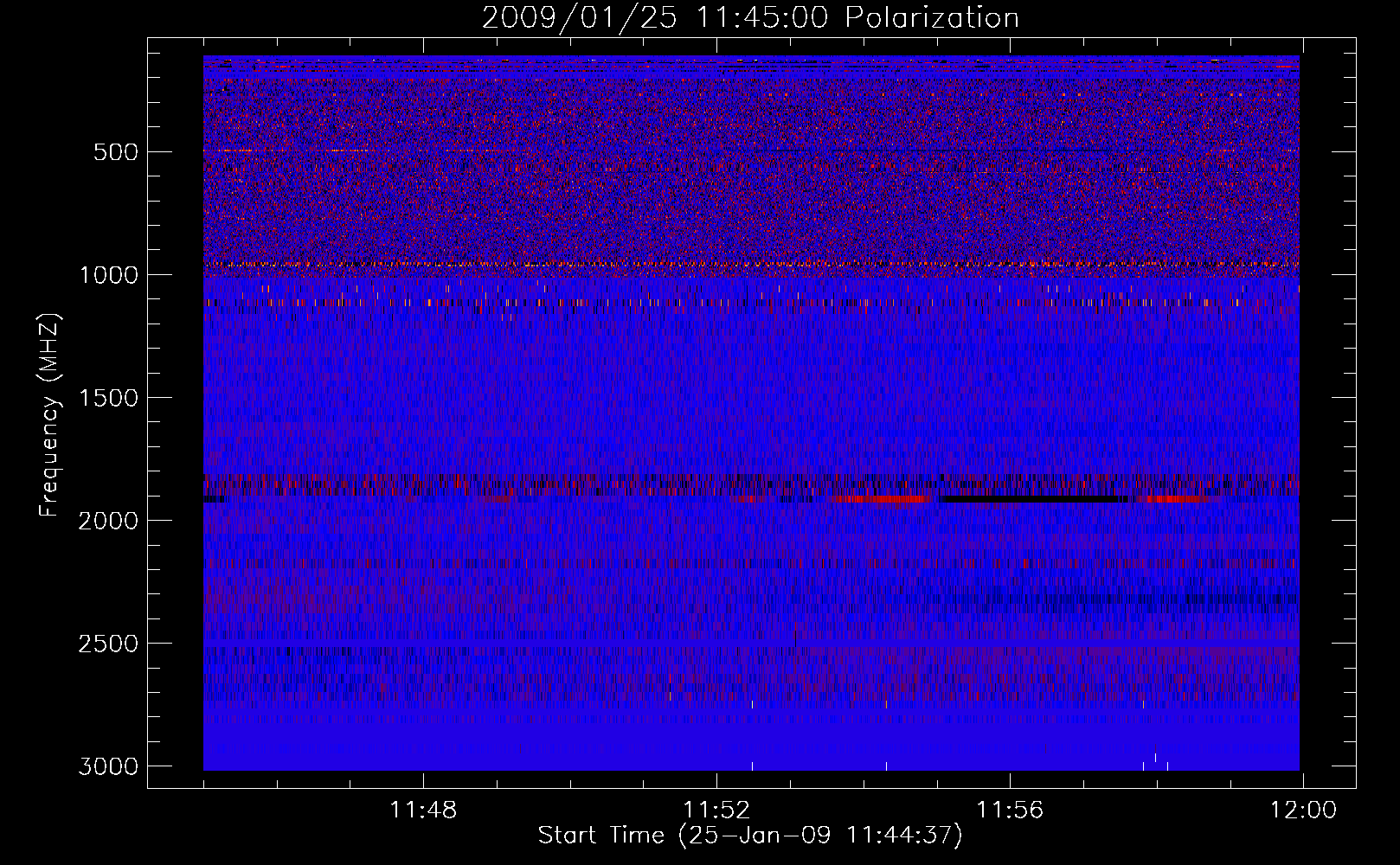
Task: Click the 'Frequency (MHZ)' axis label
Action: click(x=49, y=415)
